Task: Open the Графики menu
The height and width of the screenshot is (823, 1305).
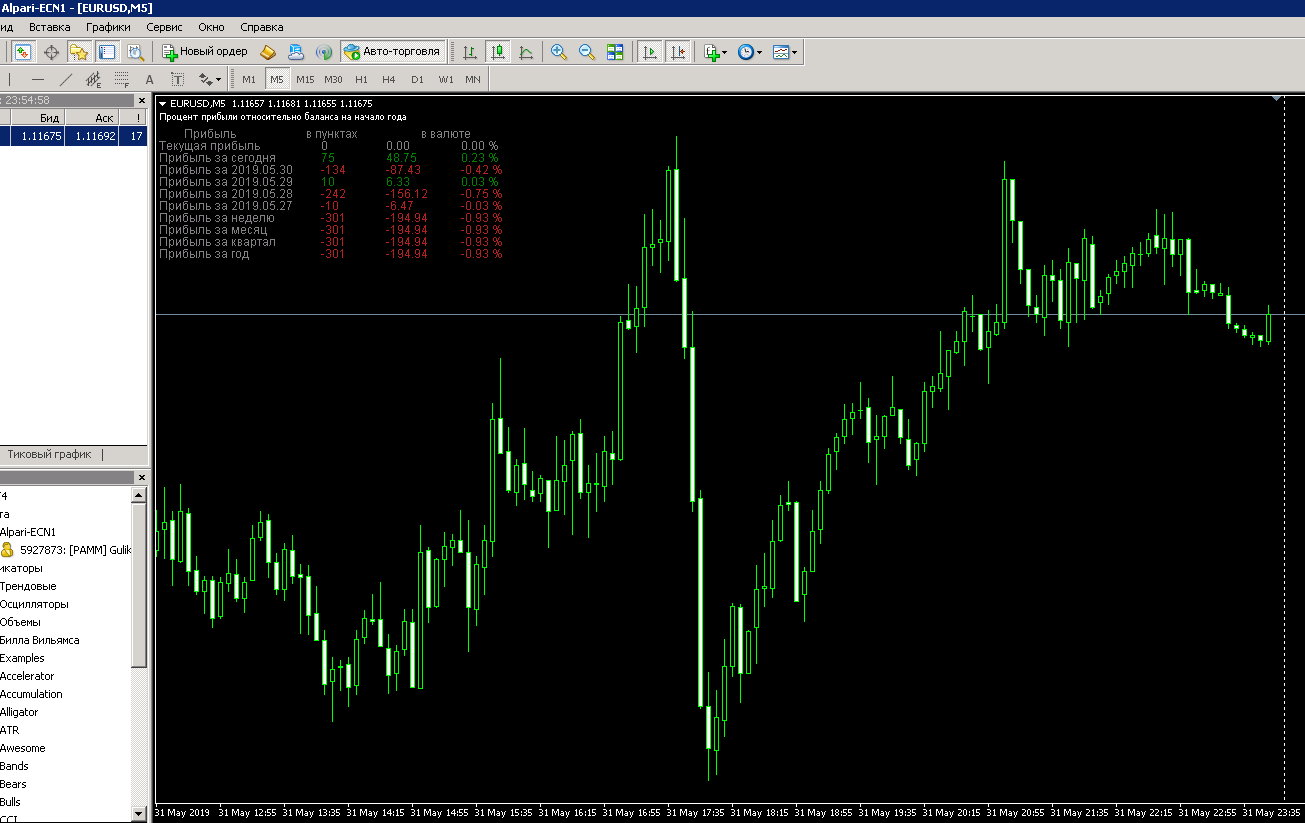Action: pos(108,27)
